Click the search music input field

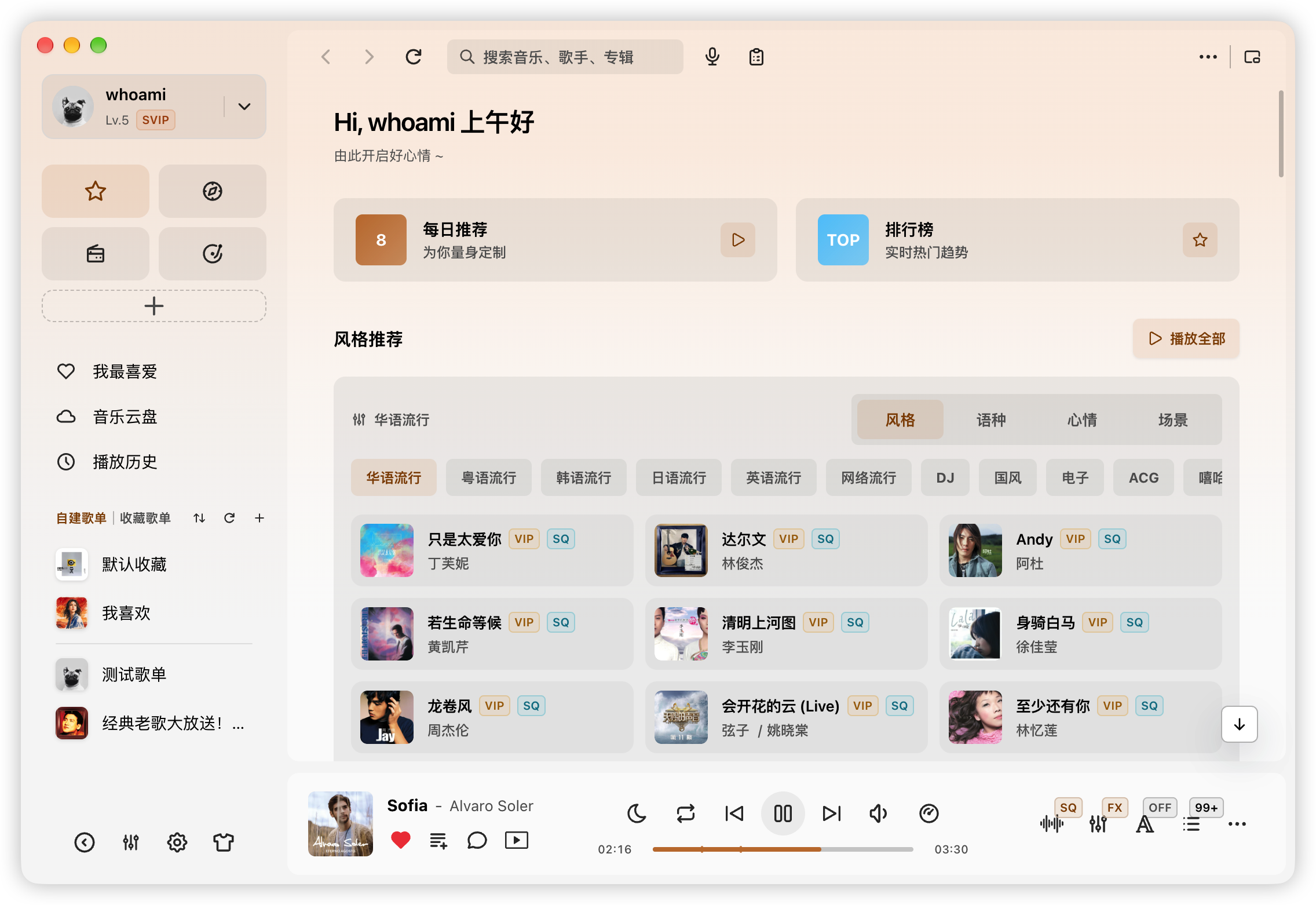565,57
